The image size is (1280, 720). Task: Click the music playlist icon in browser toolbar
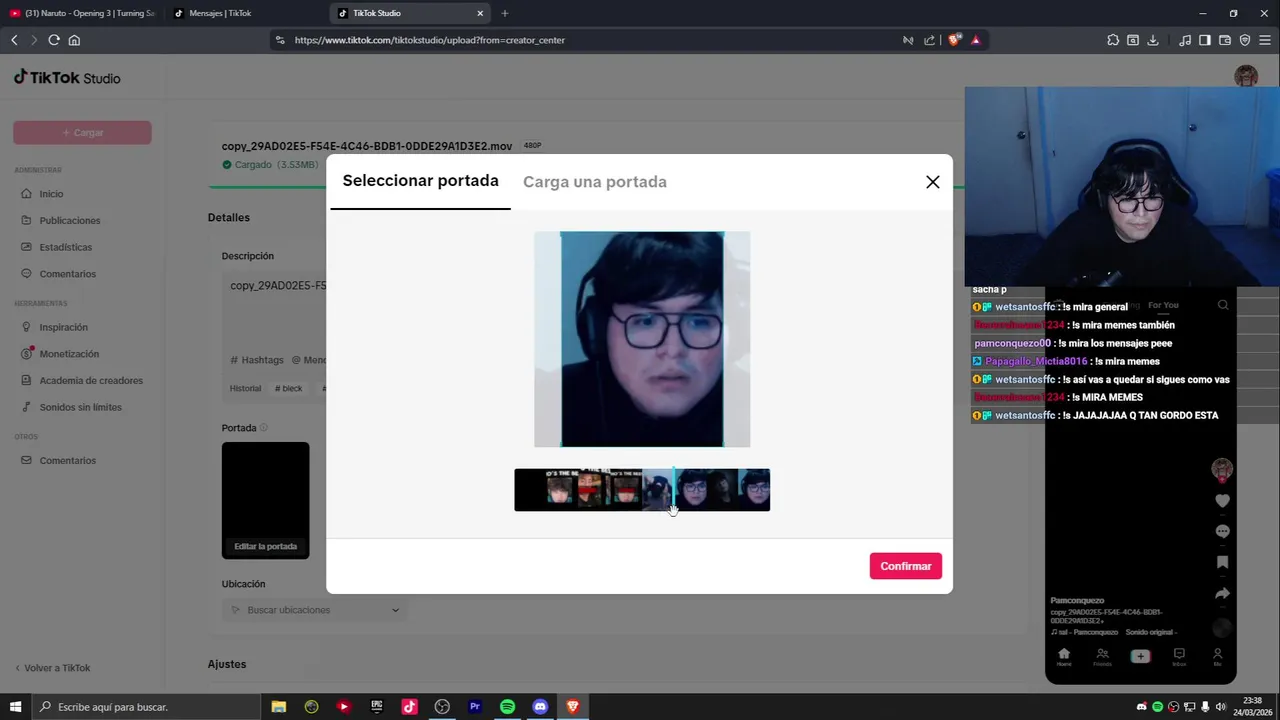tap(1185, 40)
